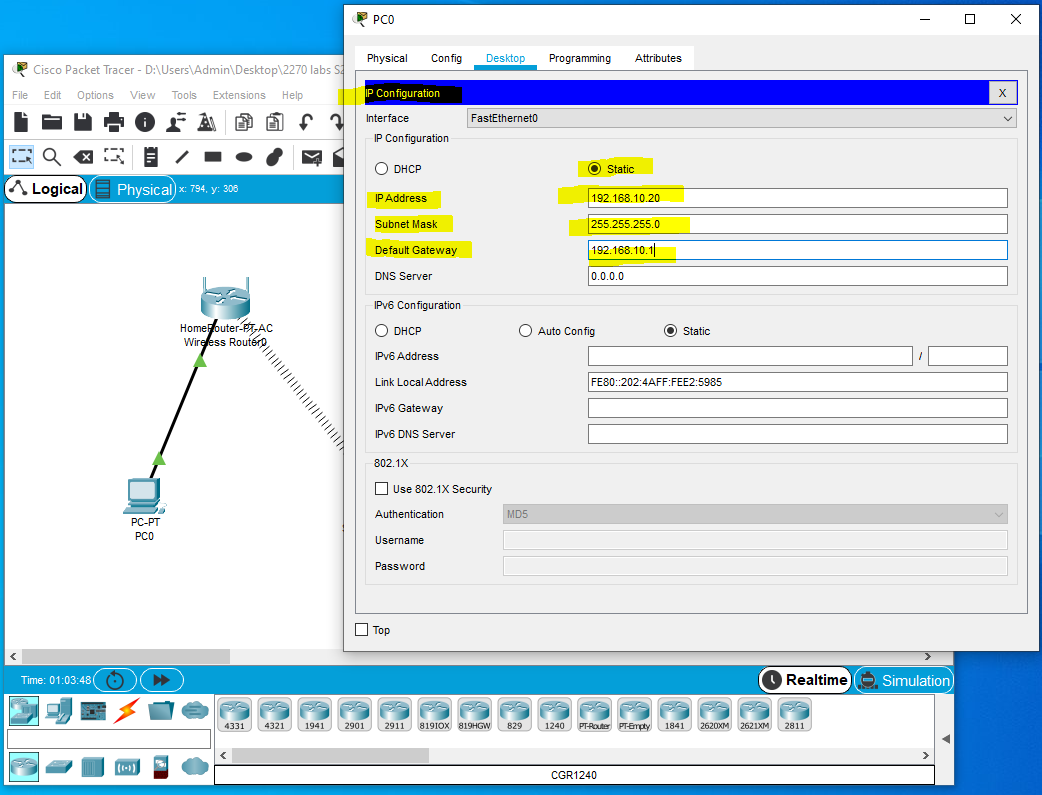The height and width of the screenshot is (795, 1042).
Task: Open the Authentication dropdown
Action: 755,513
